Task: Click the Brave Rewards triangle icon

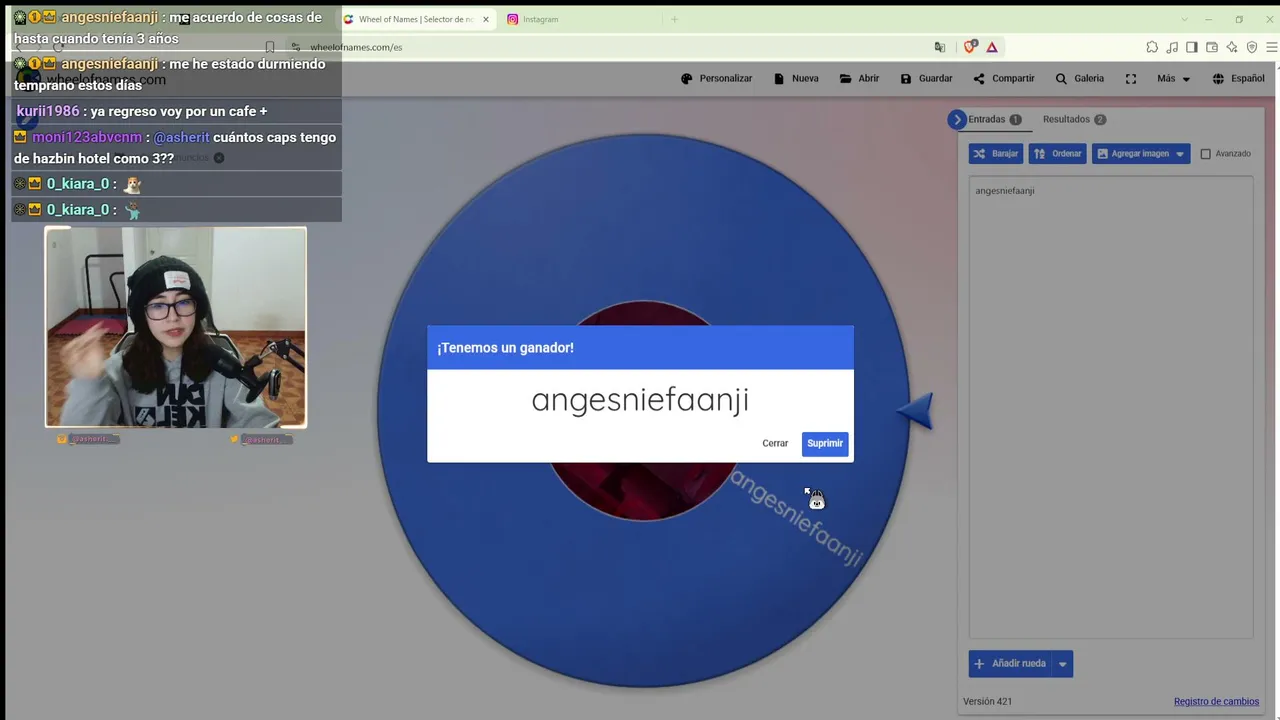Action: [992, 47]
